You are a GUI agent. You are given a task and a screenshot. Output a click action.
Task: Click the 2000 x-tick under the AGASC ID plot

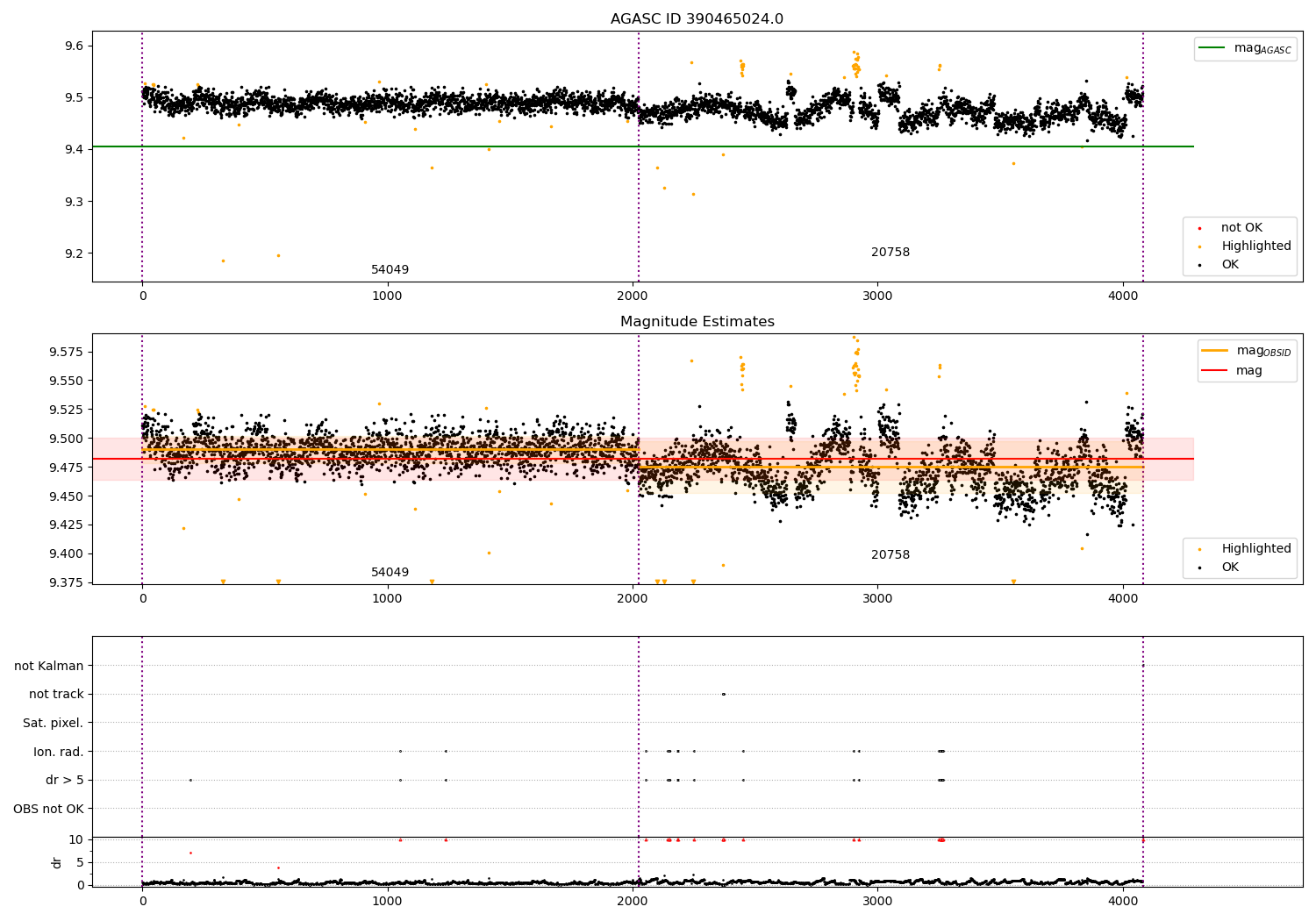point(633,296)
